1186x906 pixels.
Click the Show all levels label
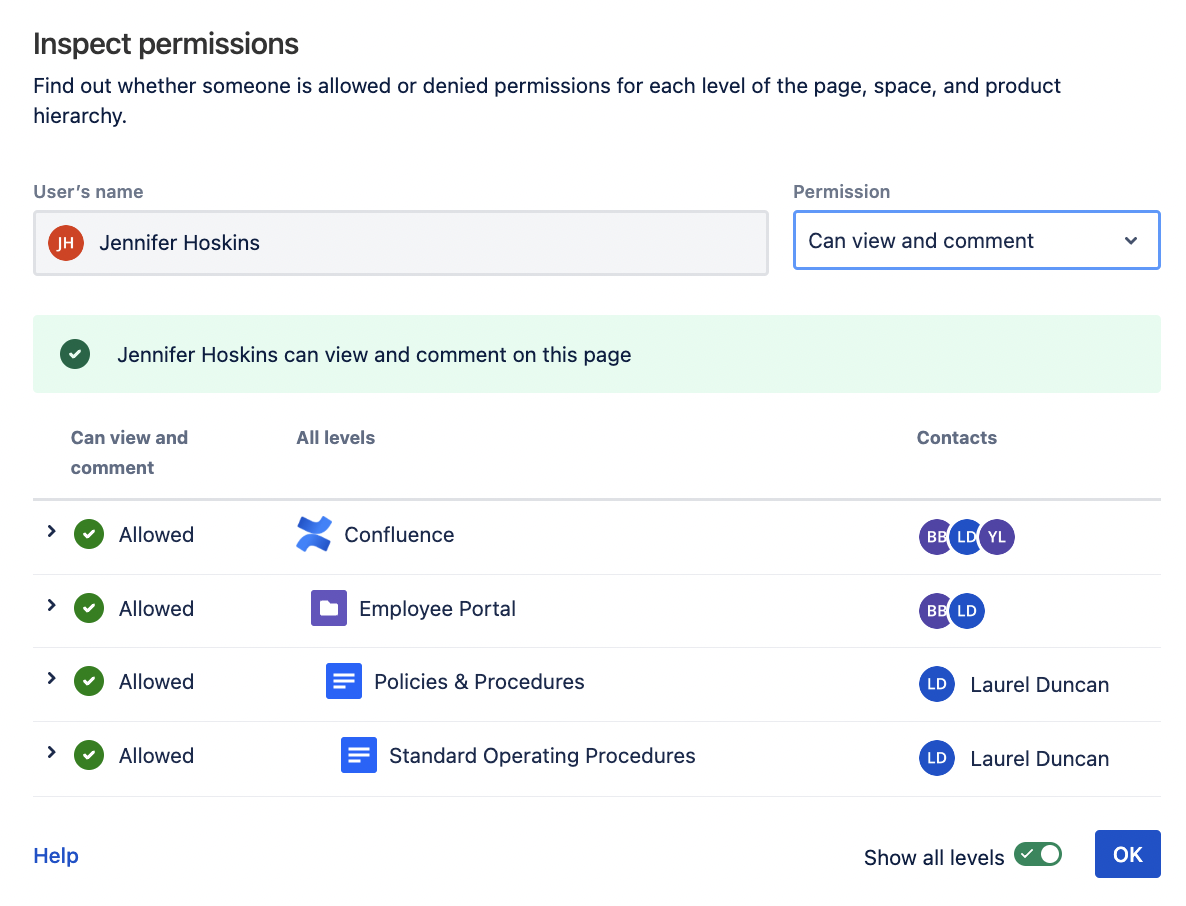[934, 858]
